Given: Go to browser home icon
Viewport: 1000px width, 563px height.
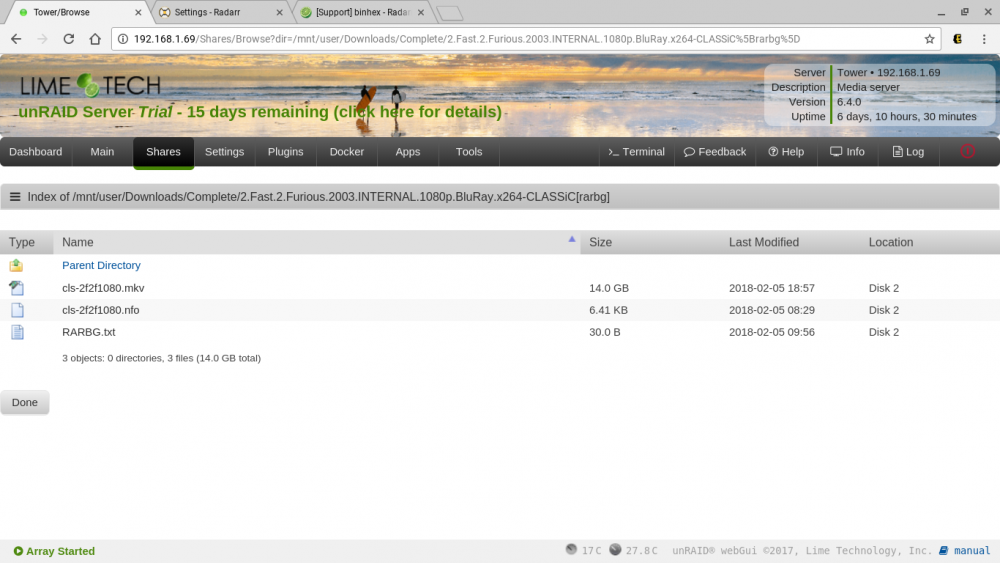Looking at the screenshot, I should (x=95, y=39).
